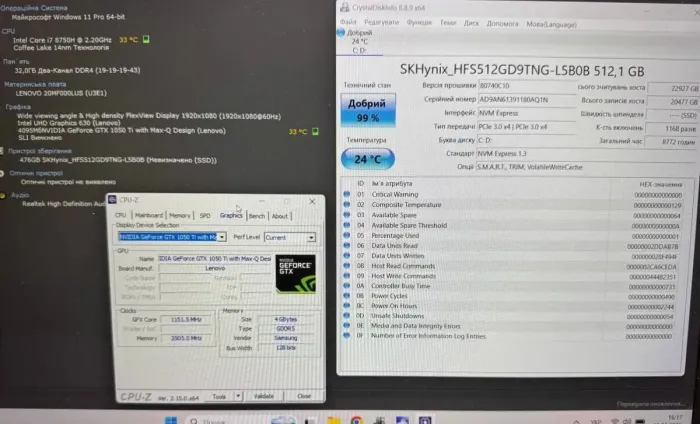The height and width of the screenshot is (424, 700).
Task: Click the blue health dot above the disk tab
Action: tap(341, 33)
